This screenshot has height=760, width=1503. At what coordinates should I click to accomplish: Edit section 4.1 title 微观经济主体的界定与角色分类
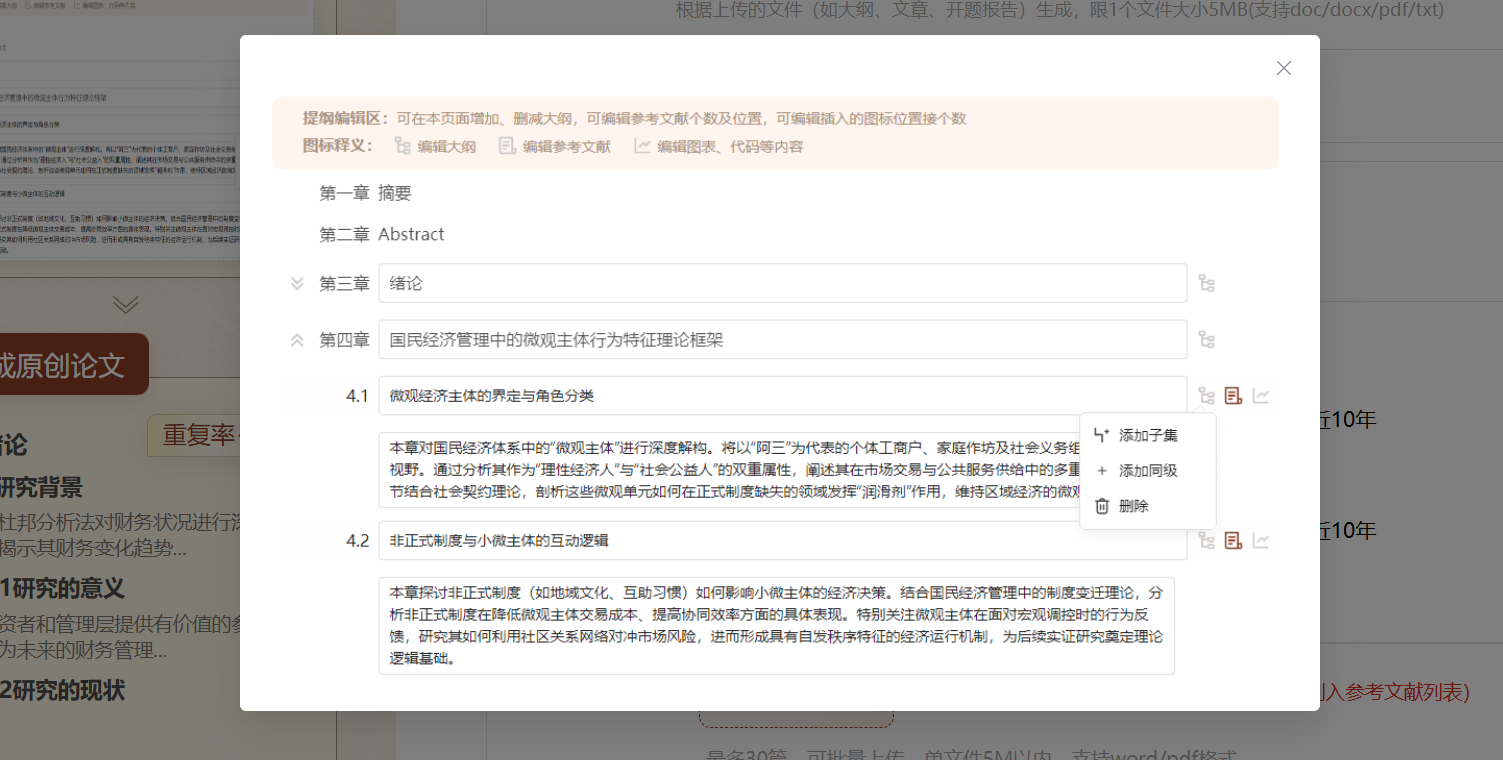coord(782,396)
